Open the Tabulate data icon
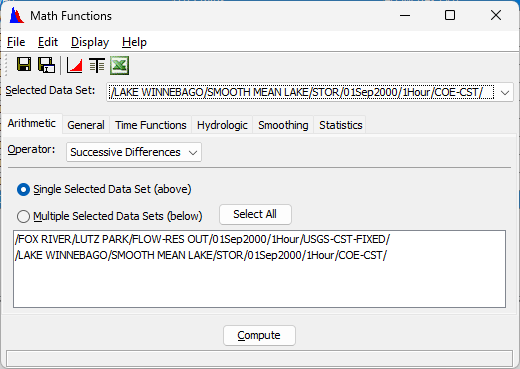This screenshot has width=520, height=369. coord(97,65)
